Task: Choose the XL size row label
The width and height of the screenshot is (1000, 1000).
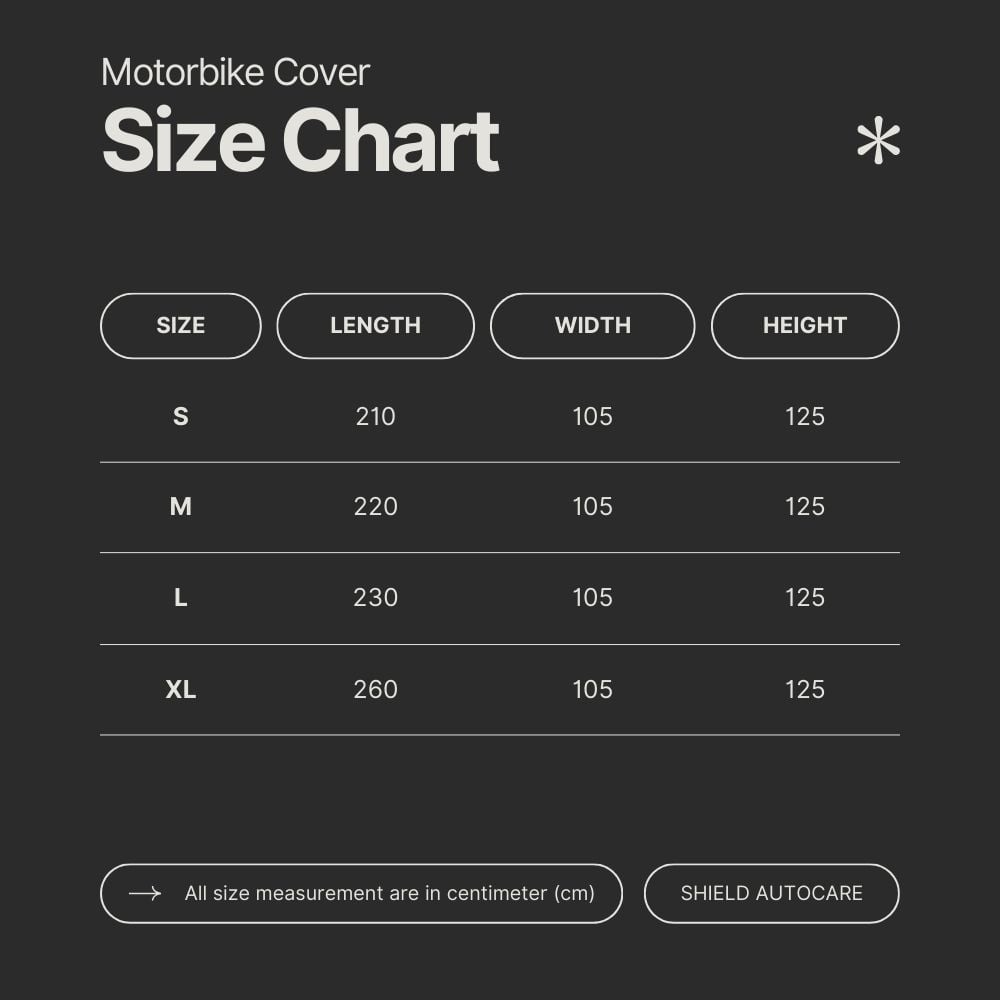Action: 181,689
